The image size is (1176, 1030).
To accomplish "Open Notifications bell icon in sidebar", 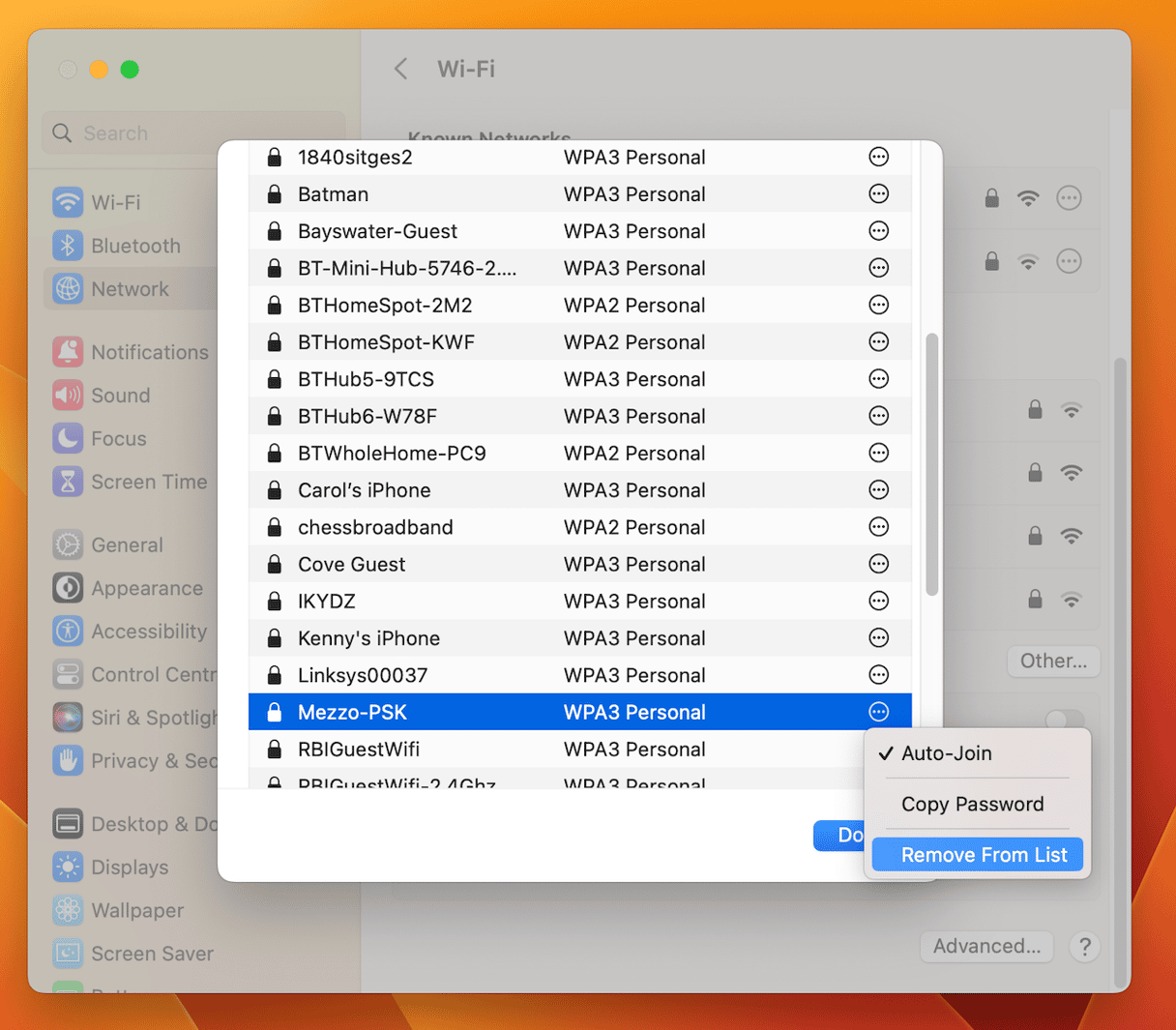I will [68, 352].
